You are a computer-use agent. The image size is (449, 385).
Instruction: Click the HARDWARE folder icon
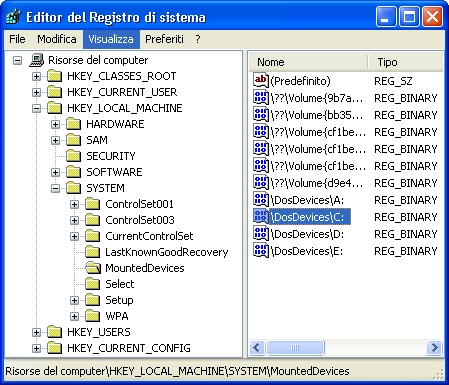pyautogui.click(x=73, y=124)
